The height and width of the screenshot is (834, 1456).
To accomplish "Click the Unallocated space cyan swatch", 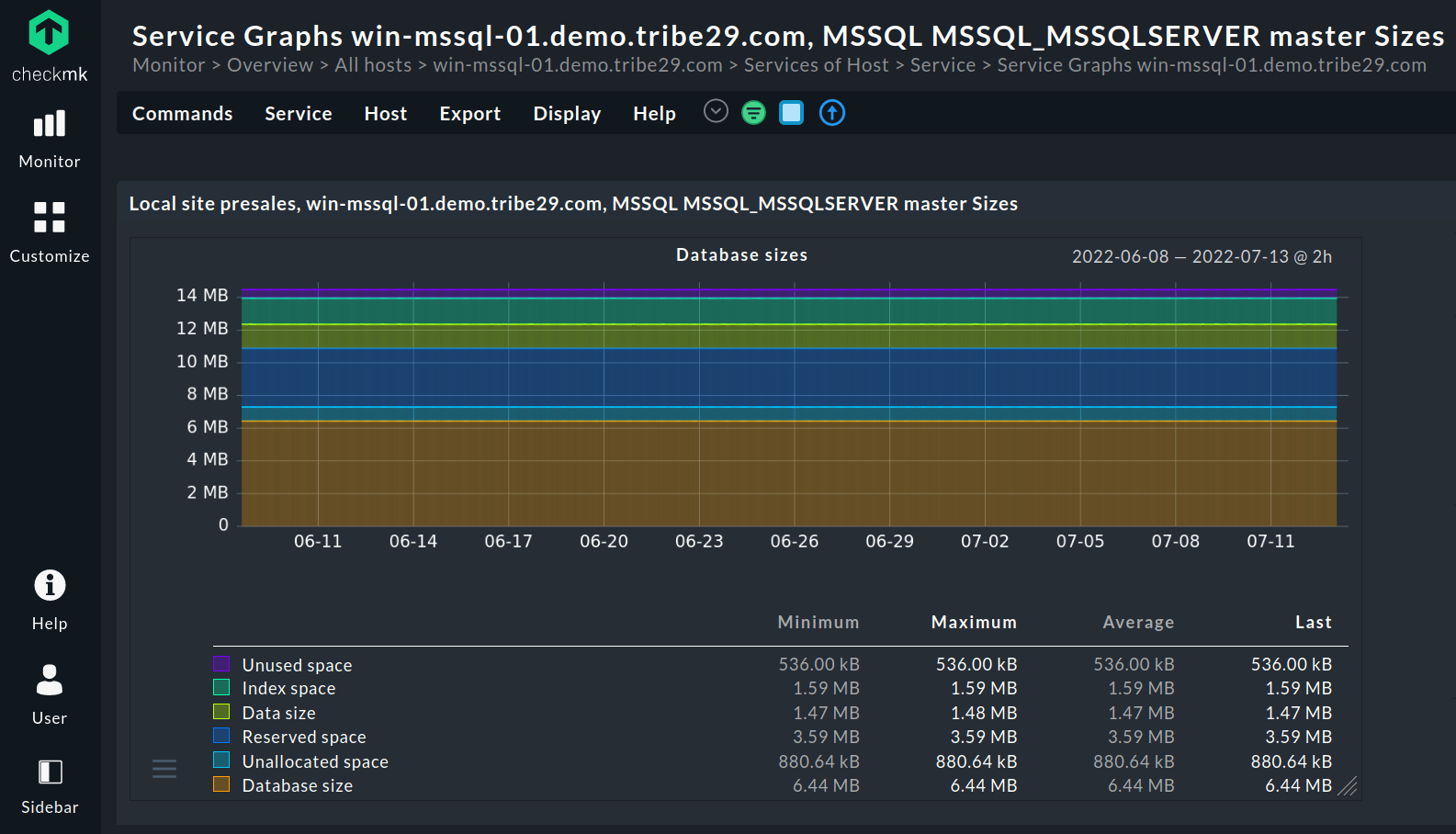I will tap(221, 761).
